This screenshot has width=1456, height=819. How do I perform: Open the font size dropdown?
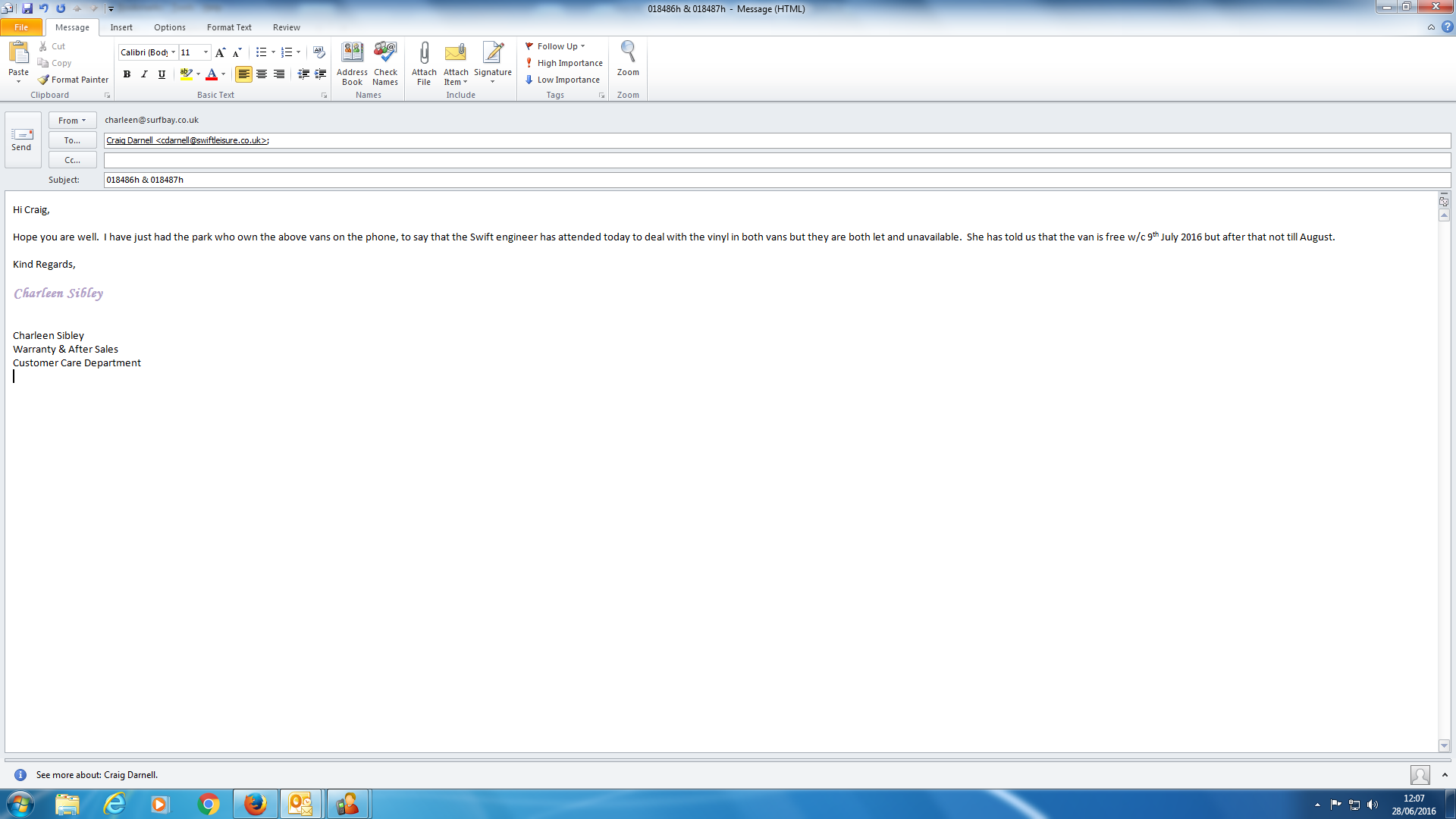pos(206,52)
